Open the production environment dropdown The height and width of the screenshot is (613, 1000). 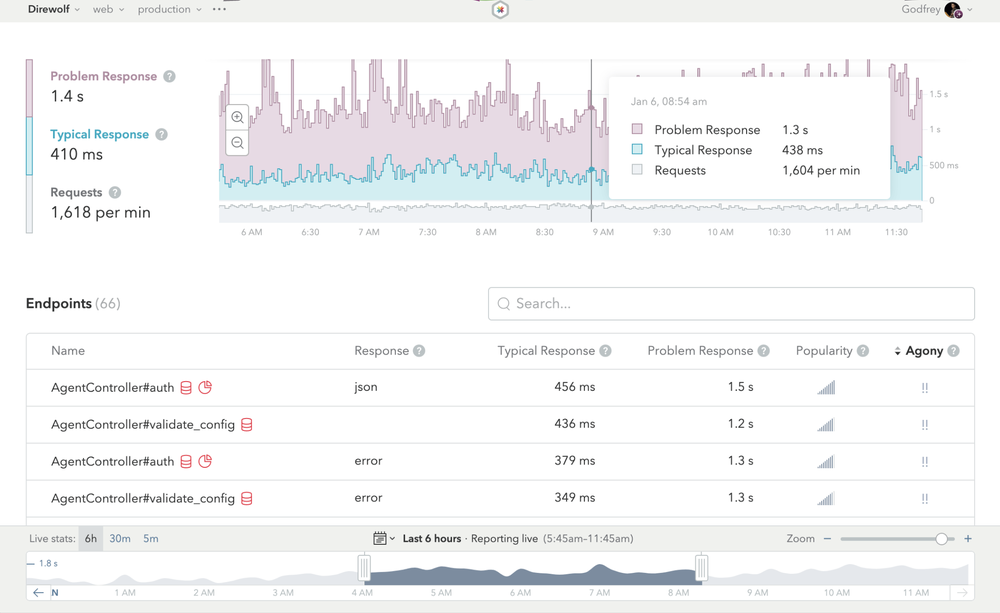click(x=170, y=9)
